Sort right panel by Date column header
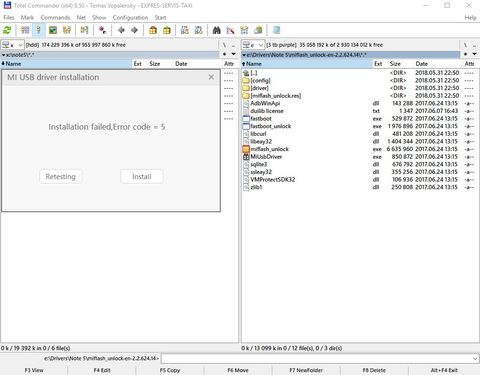480x375 pixels. coord(438,64)
